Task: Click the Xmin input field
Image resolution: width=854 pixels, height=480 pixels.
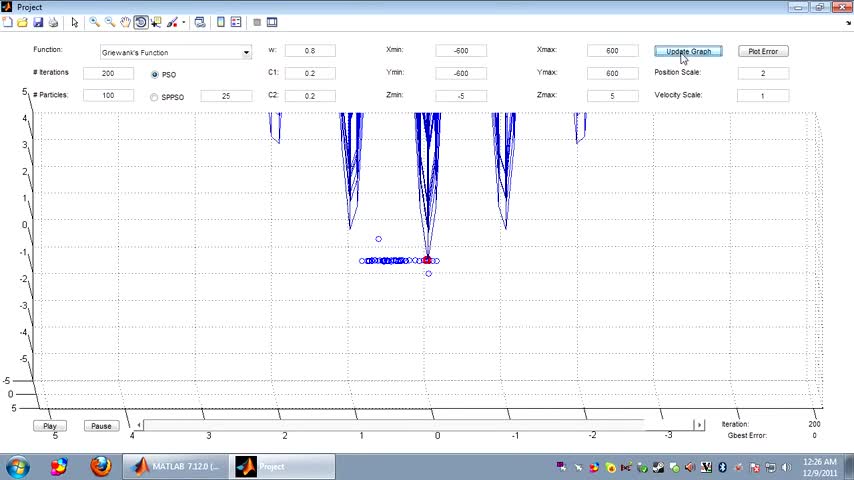Action: (461, 51)
